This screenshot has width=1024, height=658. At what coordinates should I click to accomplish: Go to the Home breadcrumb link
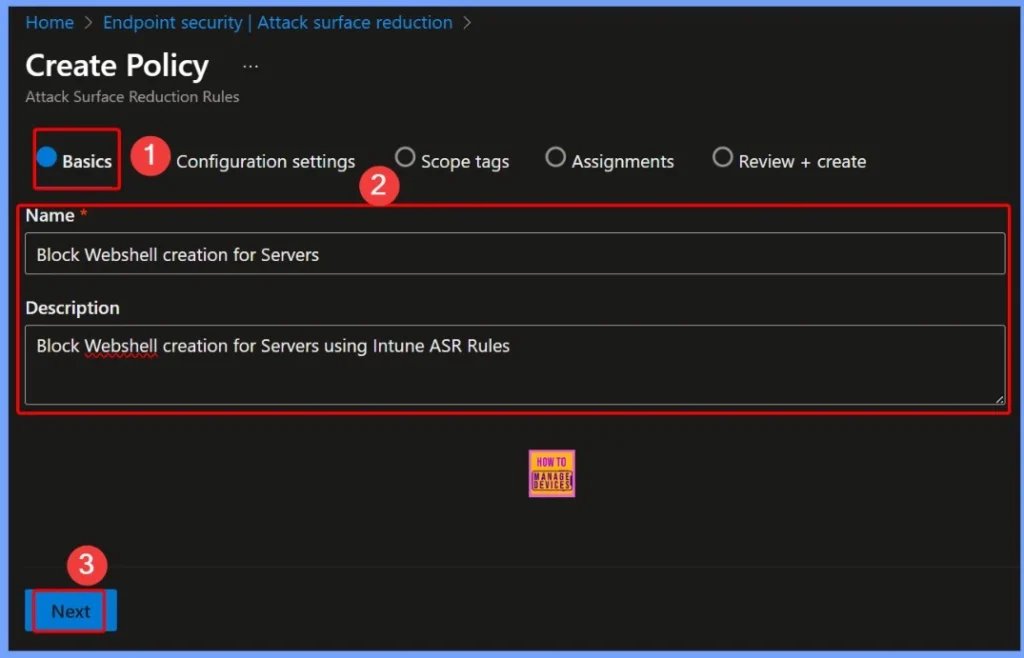coord(49,22)
